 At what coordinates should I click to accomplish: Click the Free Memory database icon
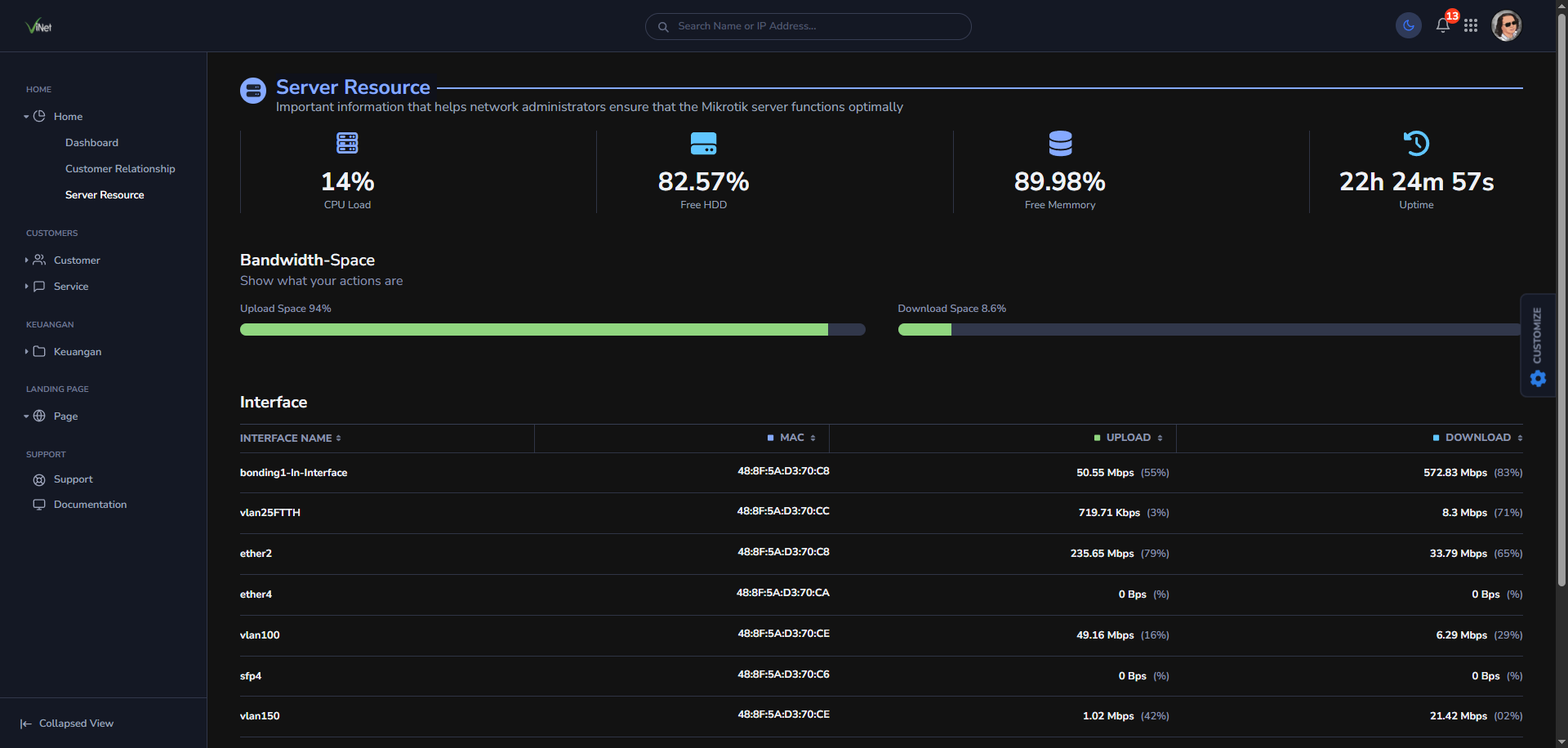click(x=1060, y=143)
